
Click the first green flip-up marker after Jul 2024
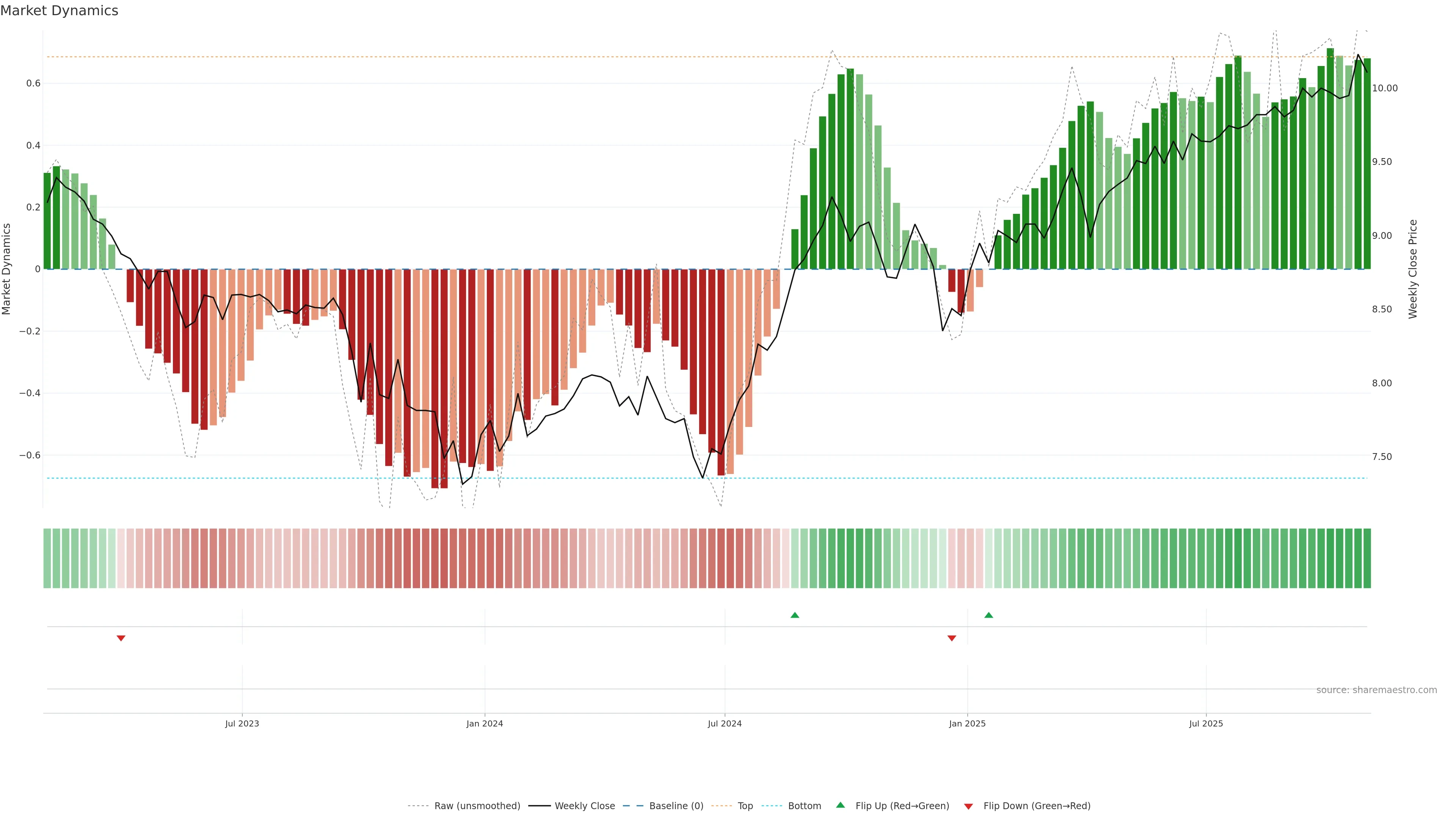click(795, 615)
